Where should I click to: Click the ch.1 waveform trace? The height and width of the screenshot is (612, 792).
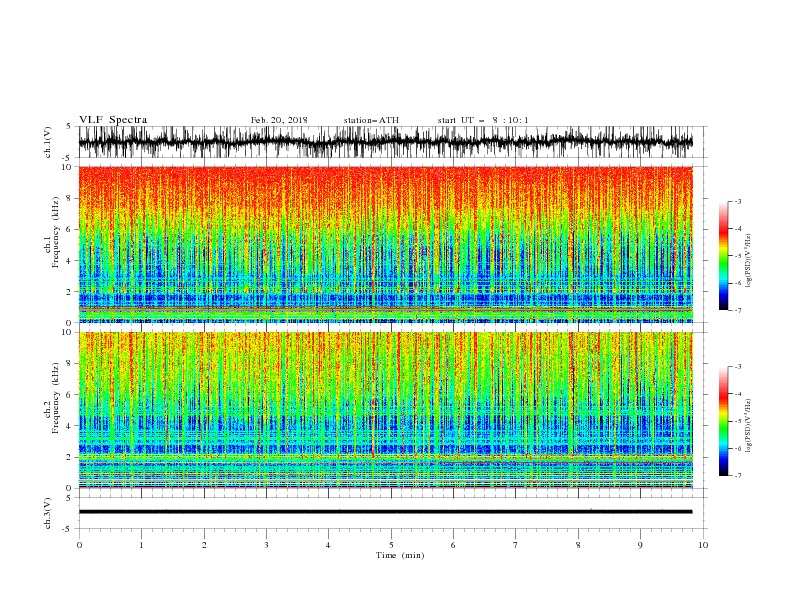point(385,142)
